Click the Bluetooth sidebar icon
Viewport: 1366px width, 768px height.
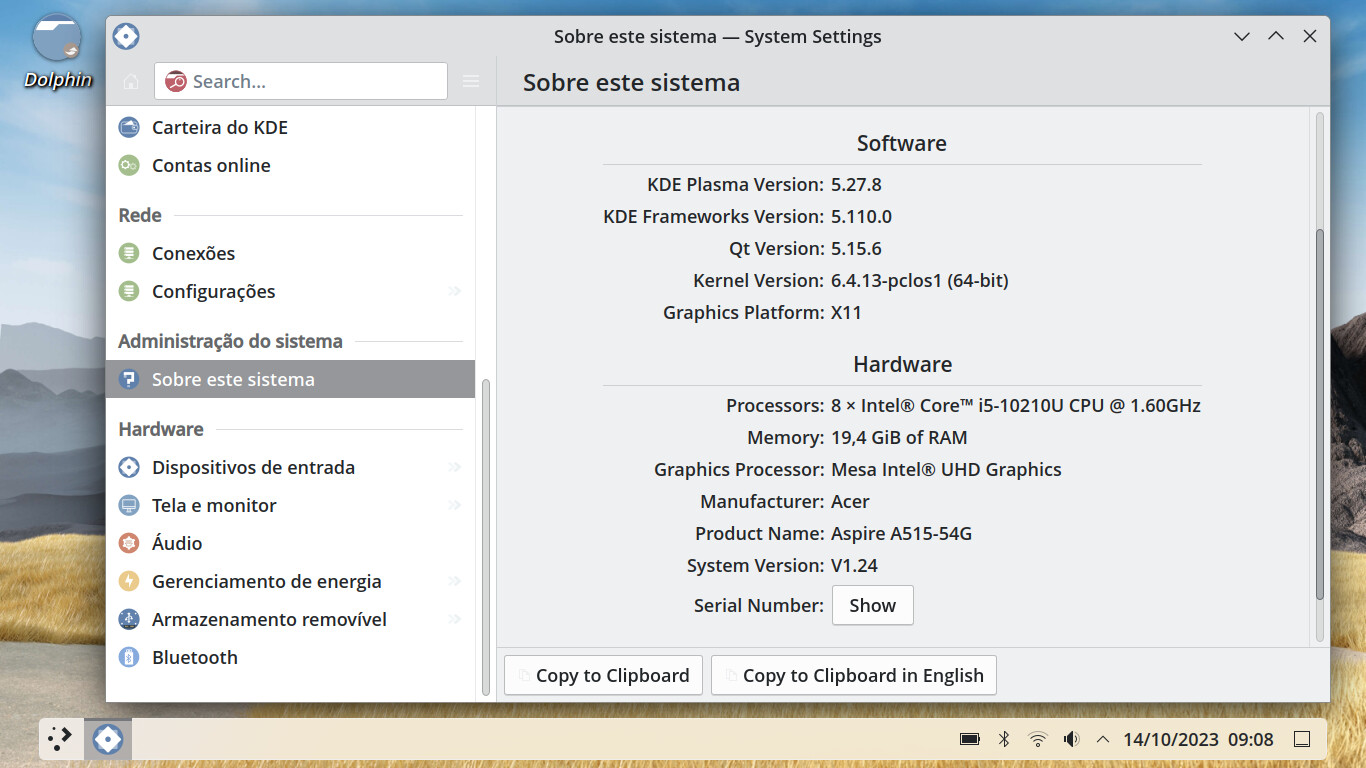point(129,658)
